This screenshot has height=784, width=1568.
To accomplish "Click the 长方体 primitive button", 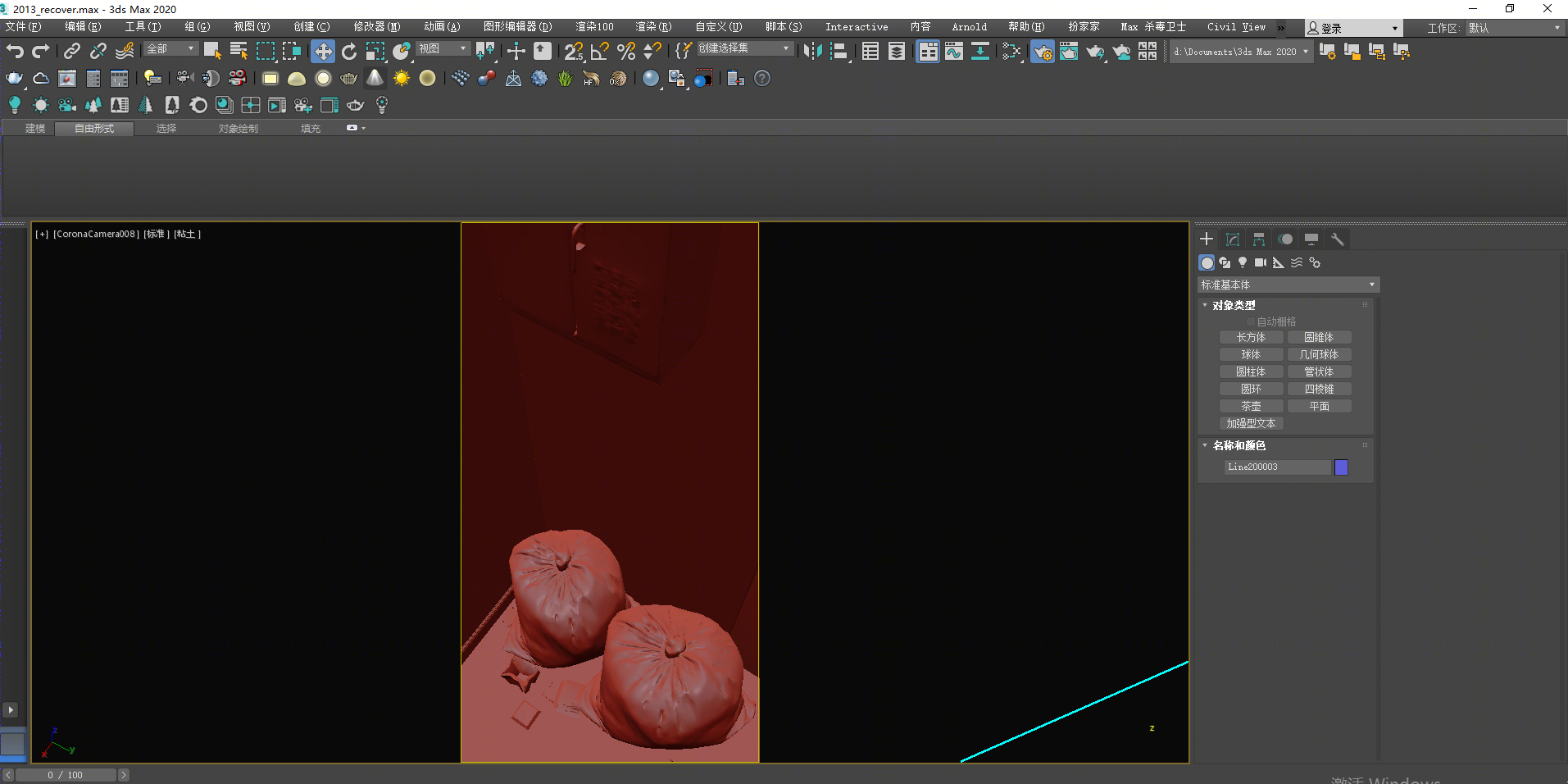I will 1251,338.
